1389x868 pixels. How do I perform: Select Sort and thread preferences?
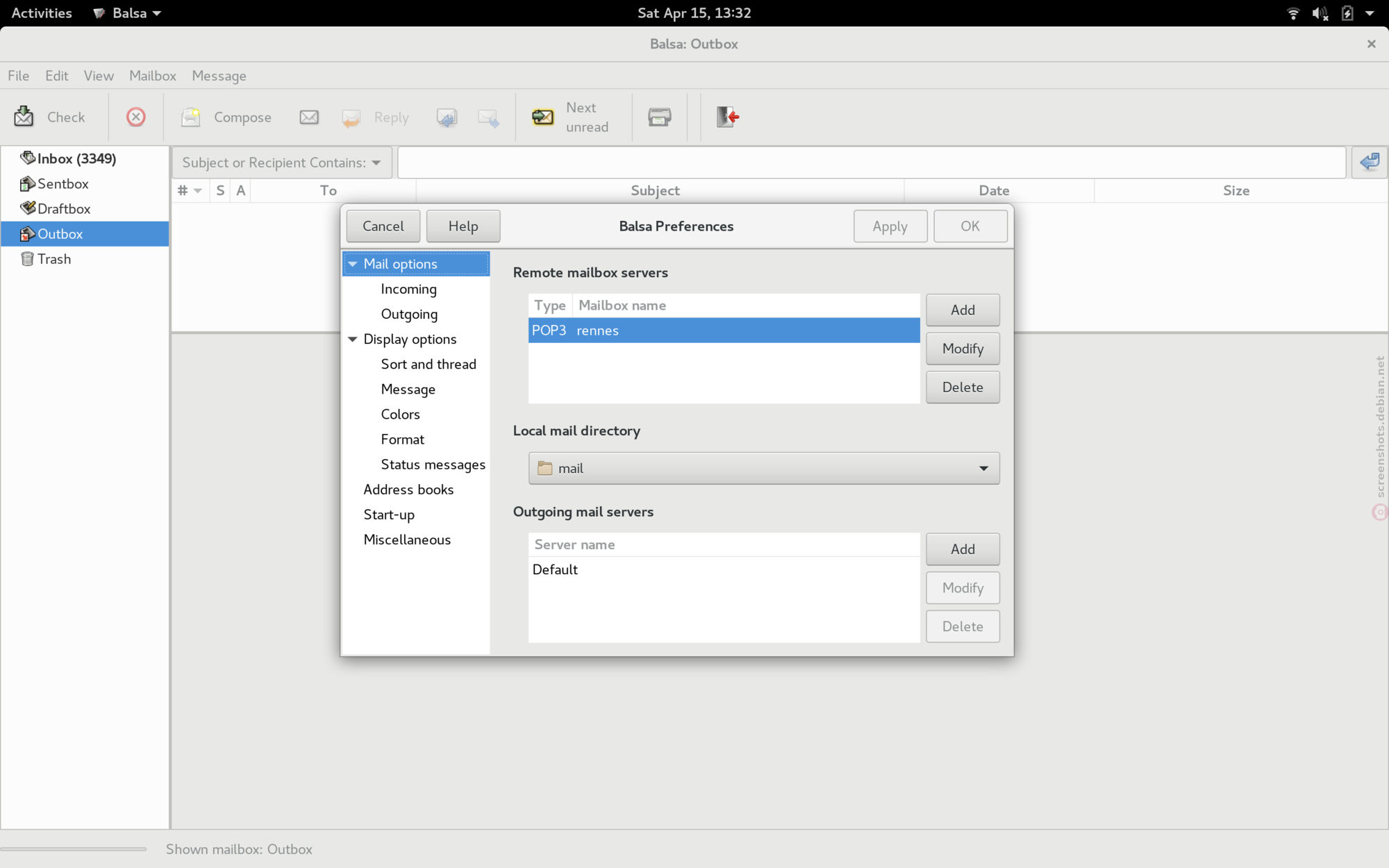pos(429,364)
